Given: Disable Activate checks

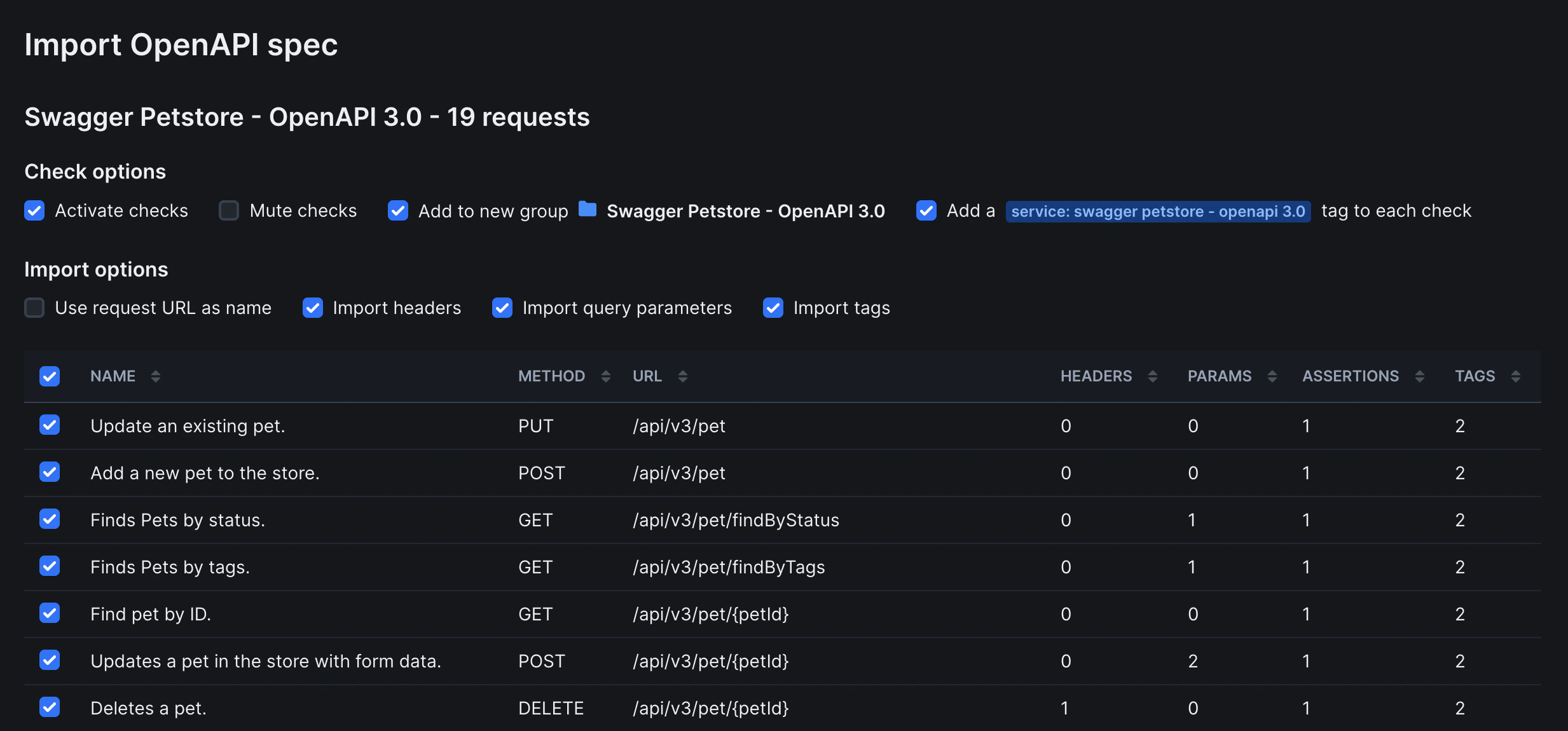Looking at the screenshot, I should [35, 210].
